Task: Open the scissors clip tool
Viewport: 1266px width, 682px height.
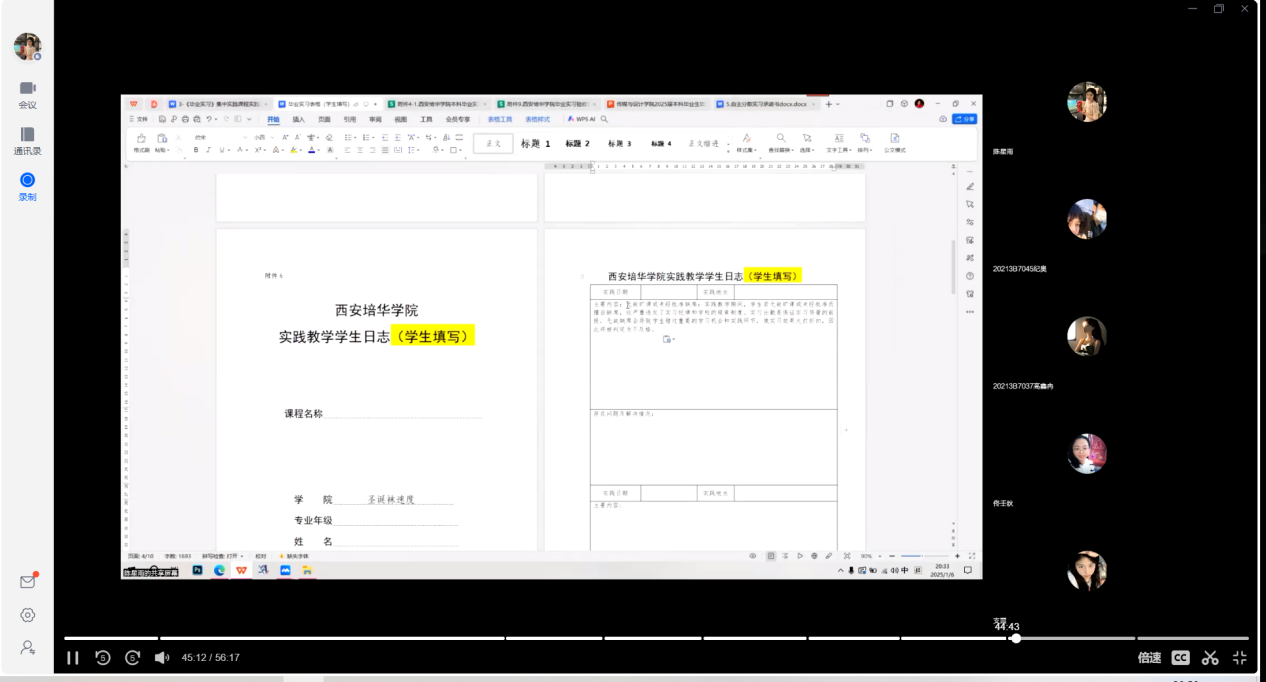Action: pos(1210,658)
